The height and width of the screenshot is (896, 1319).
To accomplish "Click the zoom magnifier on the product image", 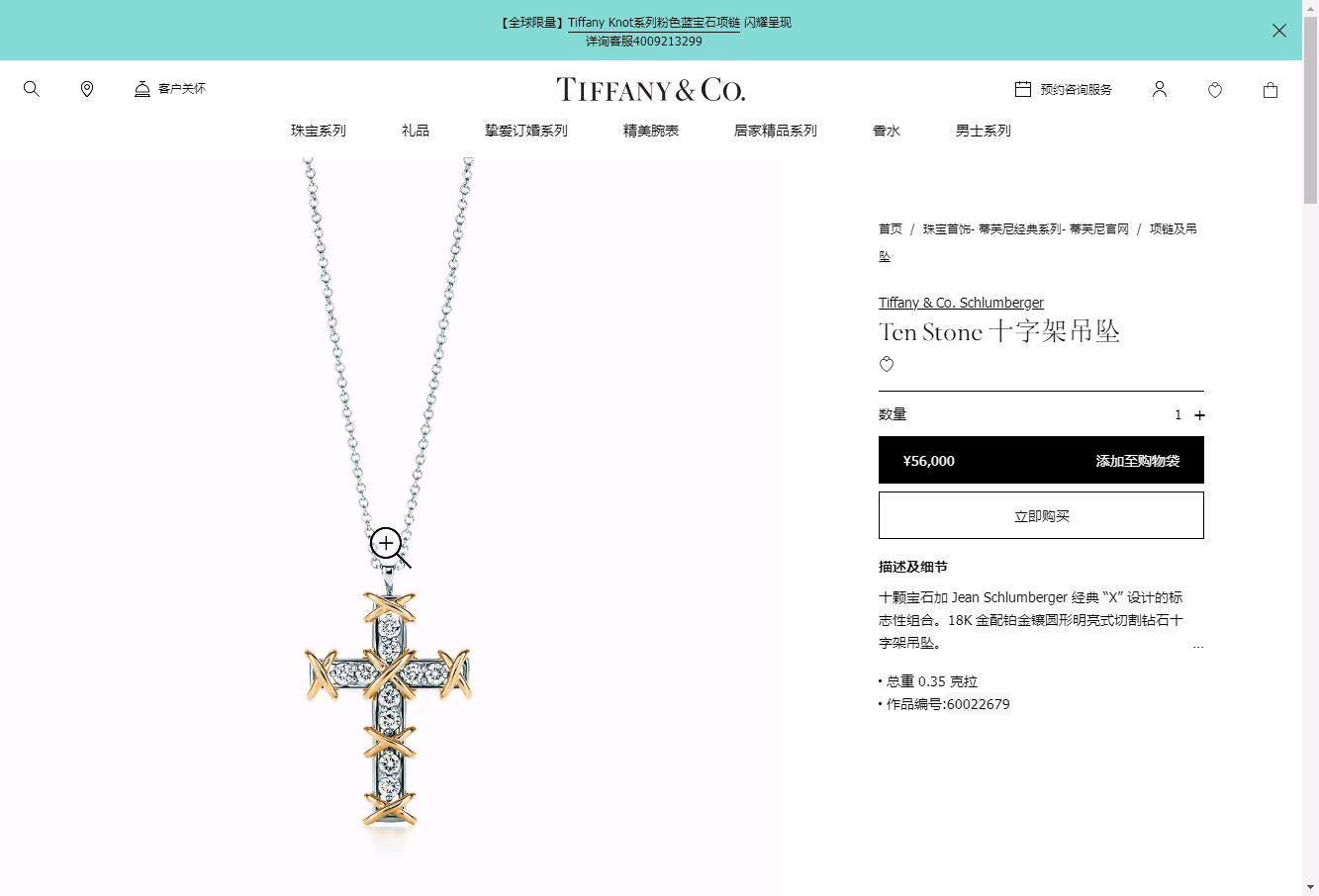I will [390, 547].
